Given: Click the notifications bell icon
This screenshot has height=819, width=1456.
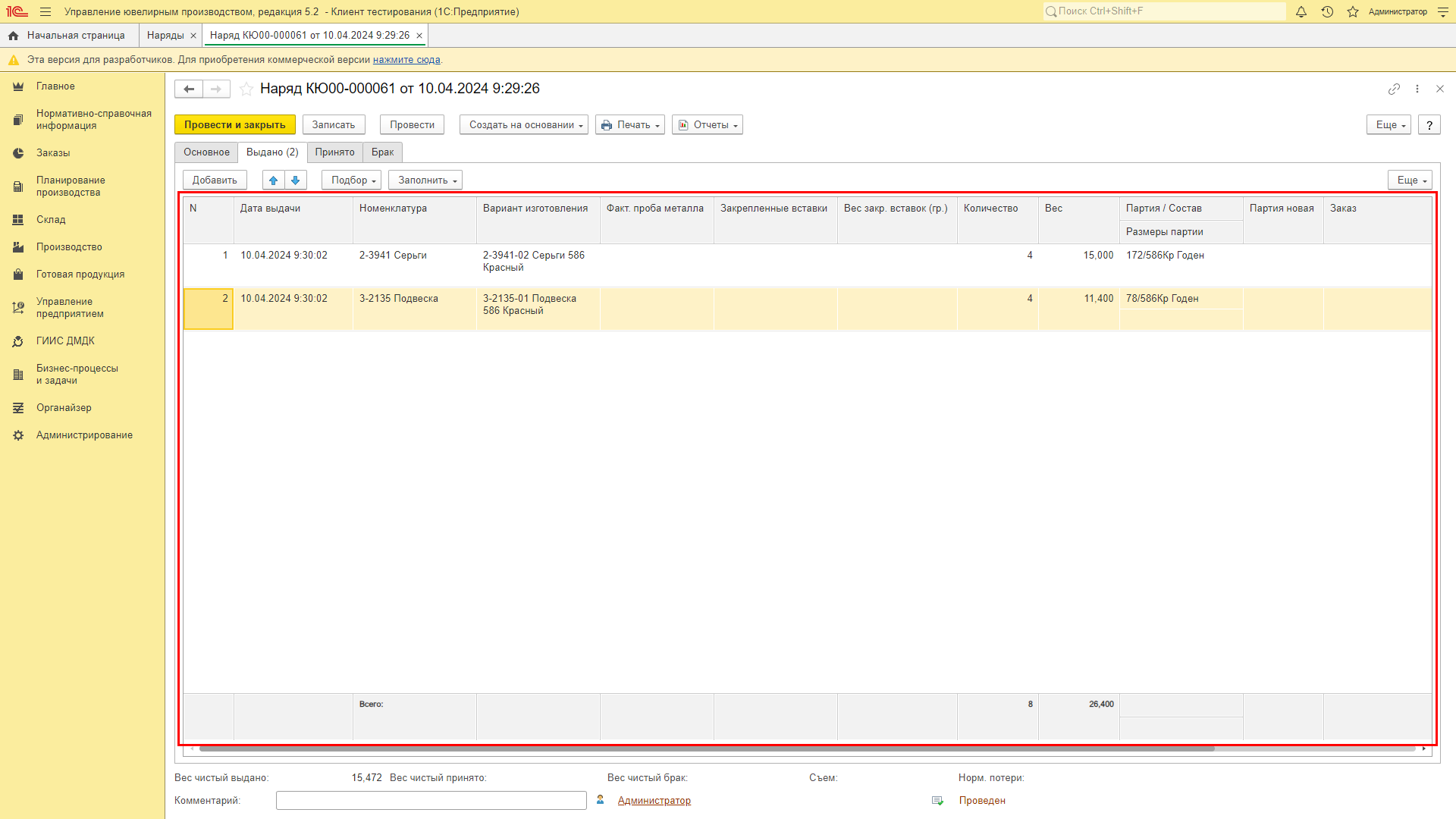Looking at the screenshot, I should pyautogui.click(x=1301, y=12).
